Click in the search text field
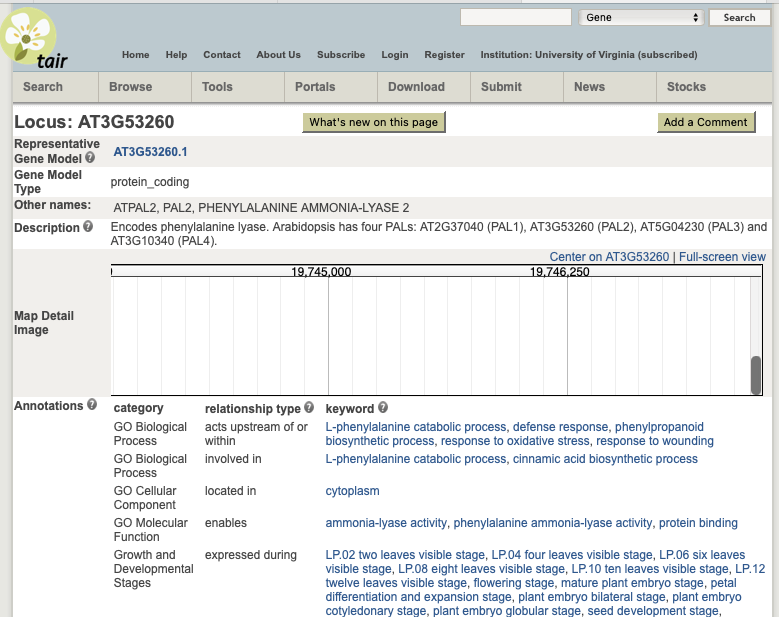The height and width of the screenshot is (617, 779). pos(515,17)
